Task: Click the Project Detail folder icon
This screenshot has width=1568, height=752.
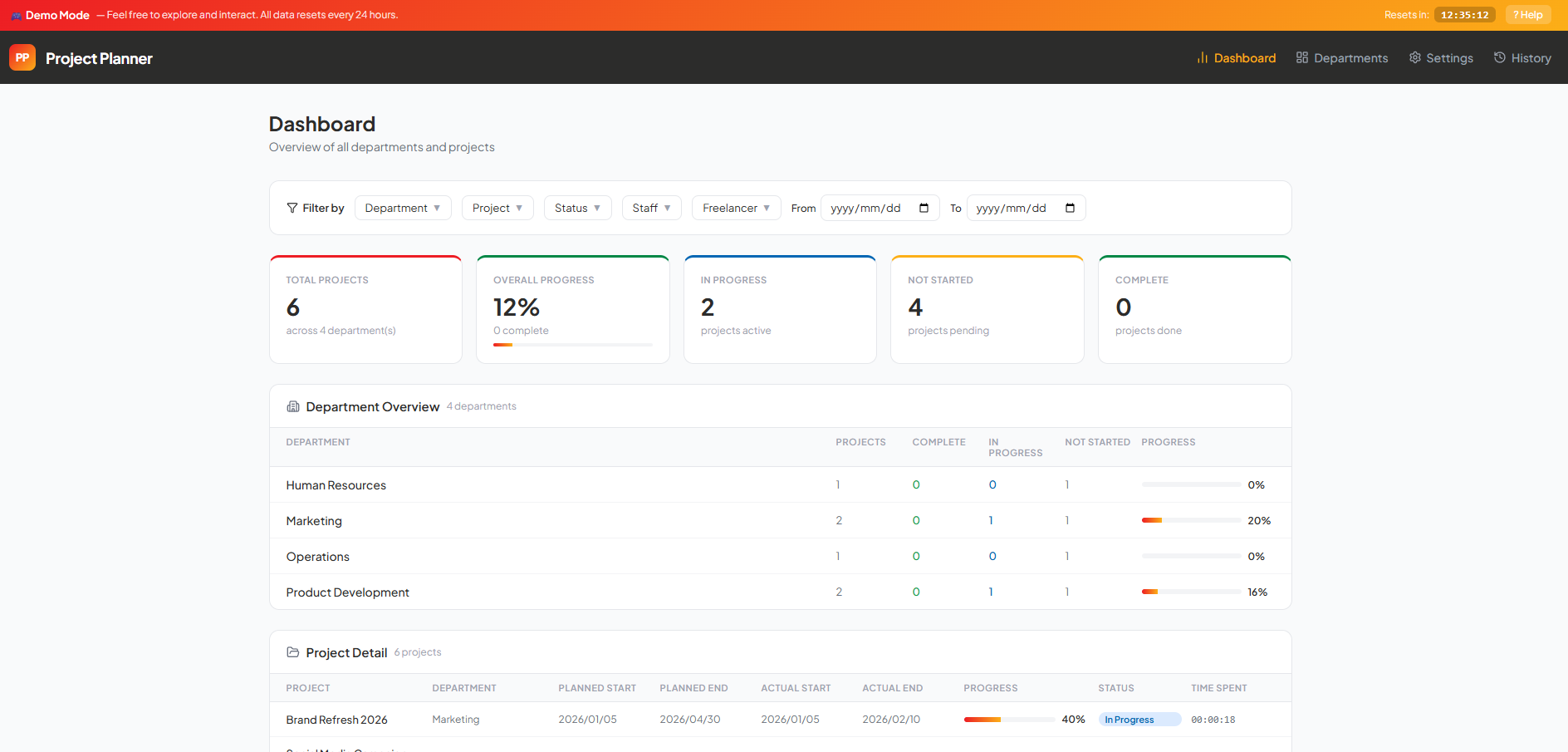Action: (293, 652)
